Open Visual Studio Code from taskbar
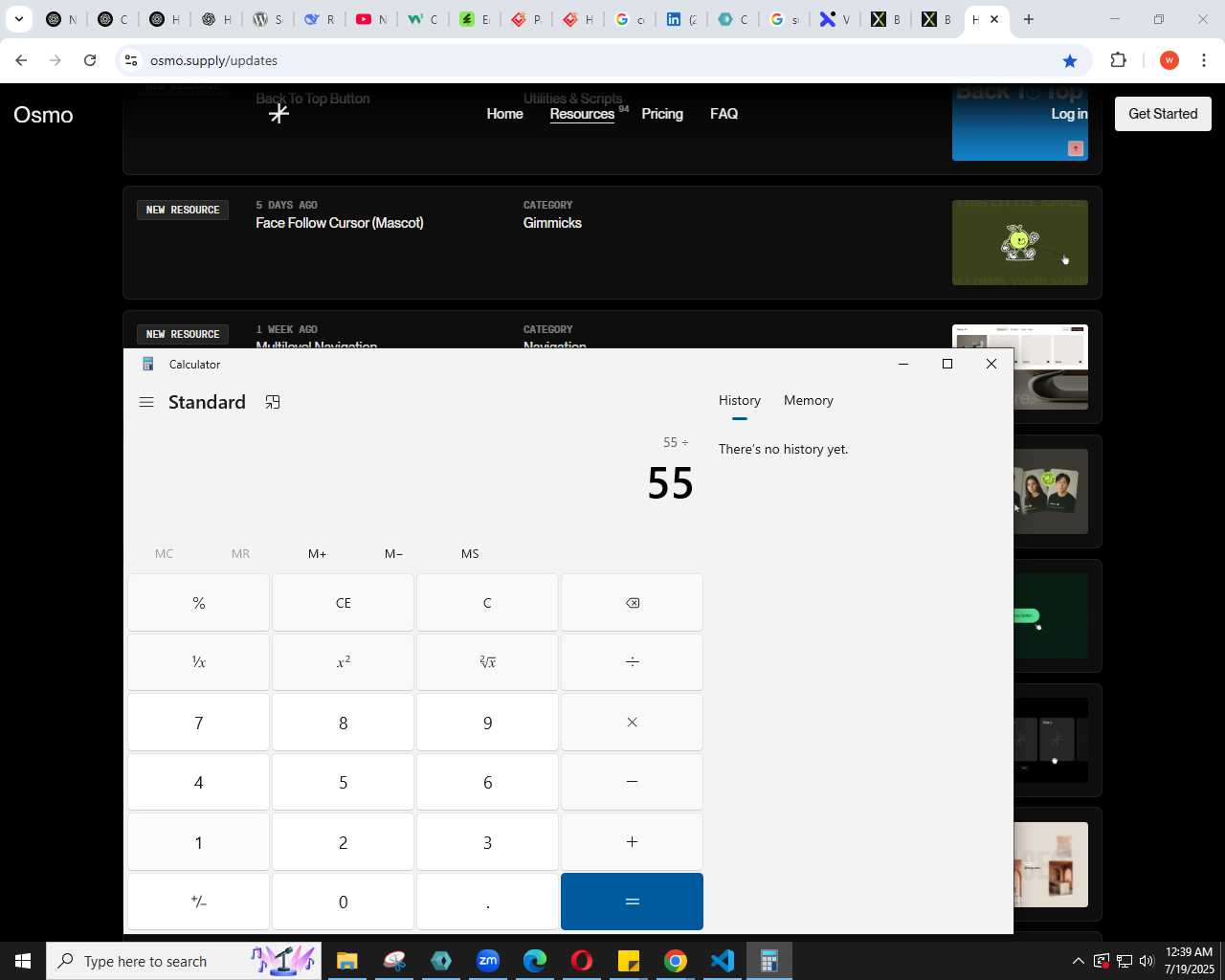1225x980 pixels. pos(723,961)
